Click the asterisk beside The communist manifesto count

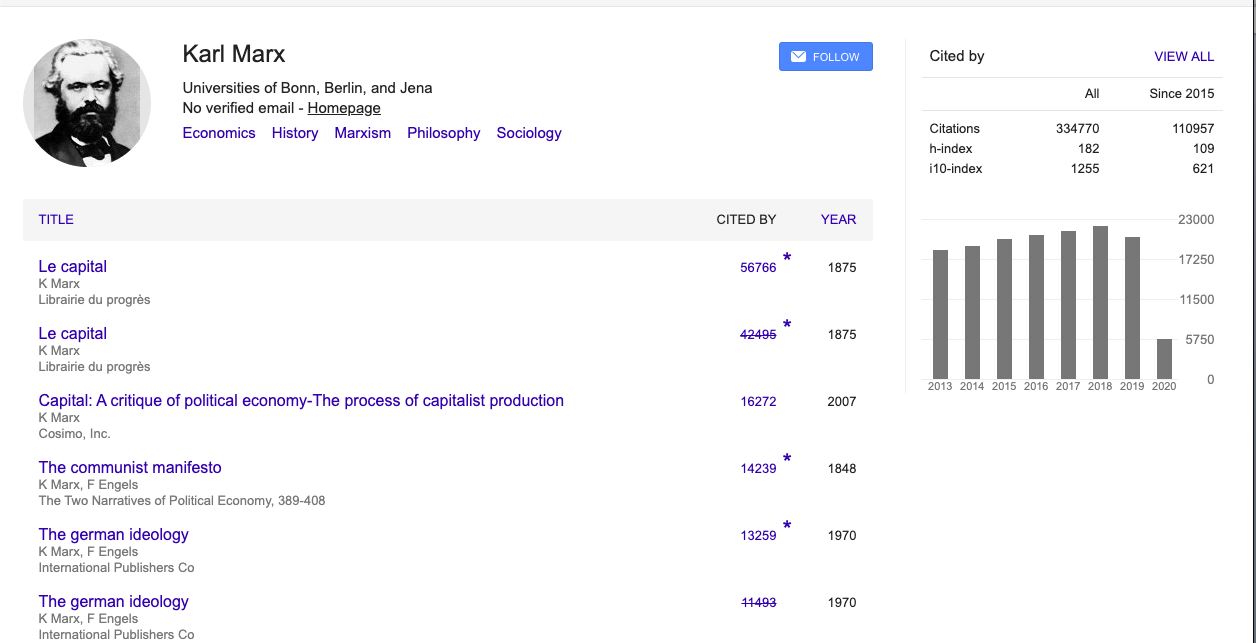(787, 460)
